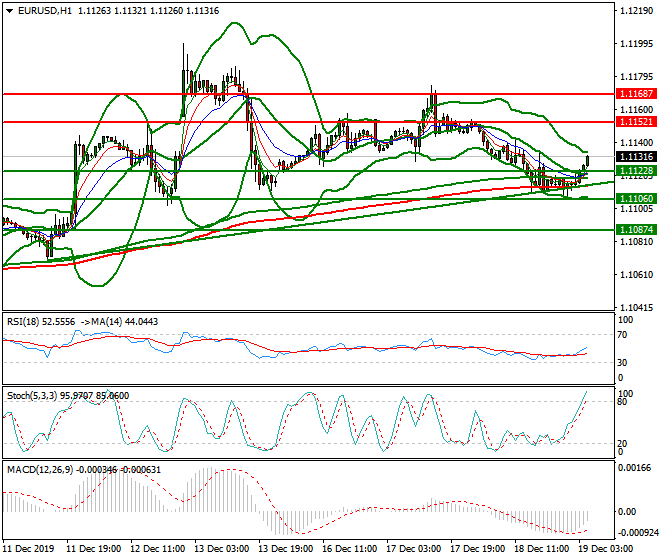Click the 1.11795 price scale value
The width and height of the screenshot is (660, 560).
pos(637,77)
